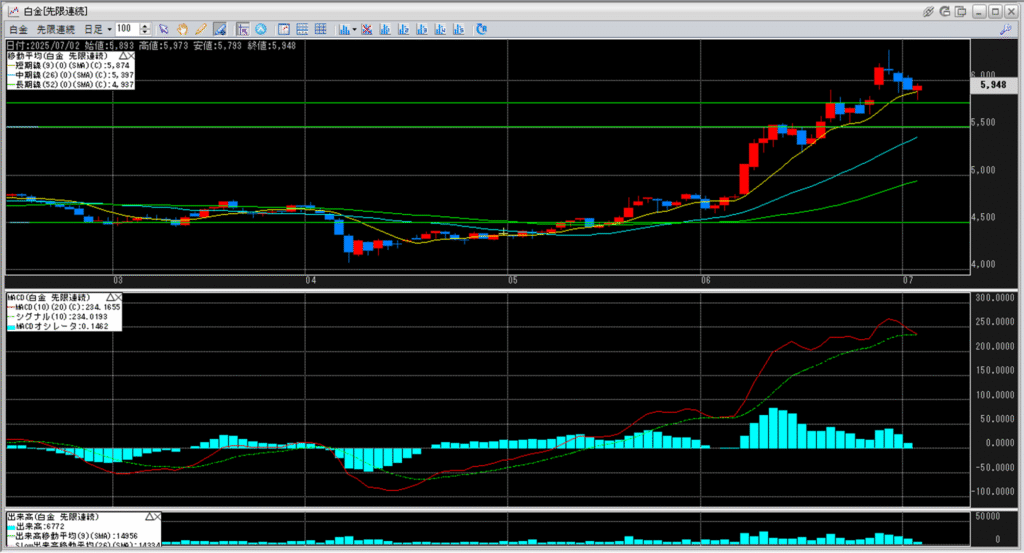1024x553 pixels.
Task: Click the link chain icon in title bar
Action: tap(929, 10)
